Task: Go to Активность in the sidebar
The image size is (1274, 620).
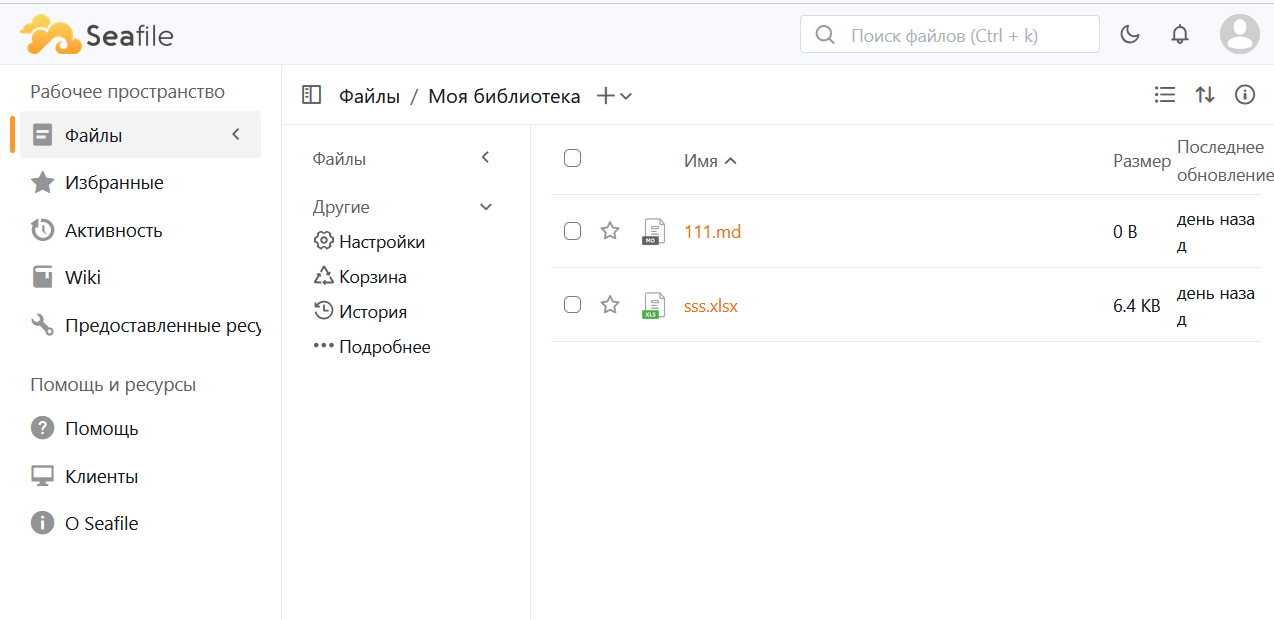Action: coord(113,230)
